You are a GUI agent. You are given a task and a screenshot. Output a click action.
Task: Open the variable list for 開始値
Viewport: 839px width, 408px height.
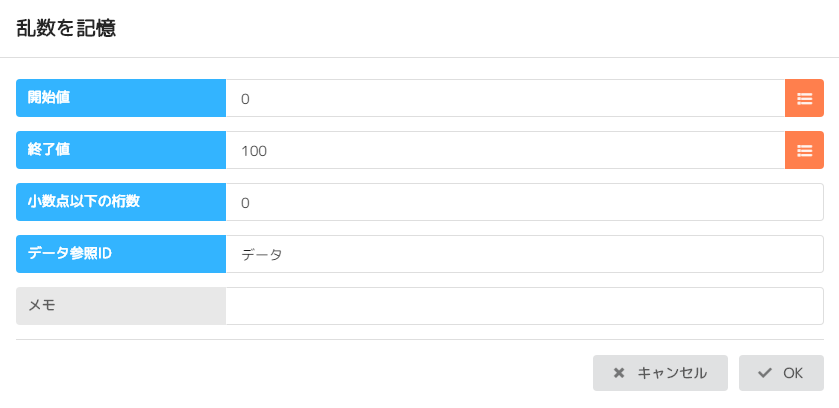[804, 98]
